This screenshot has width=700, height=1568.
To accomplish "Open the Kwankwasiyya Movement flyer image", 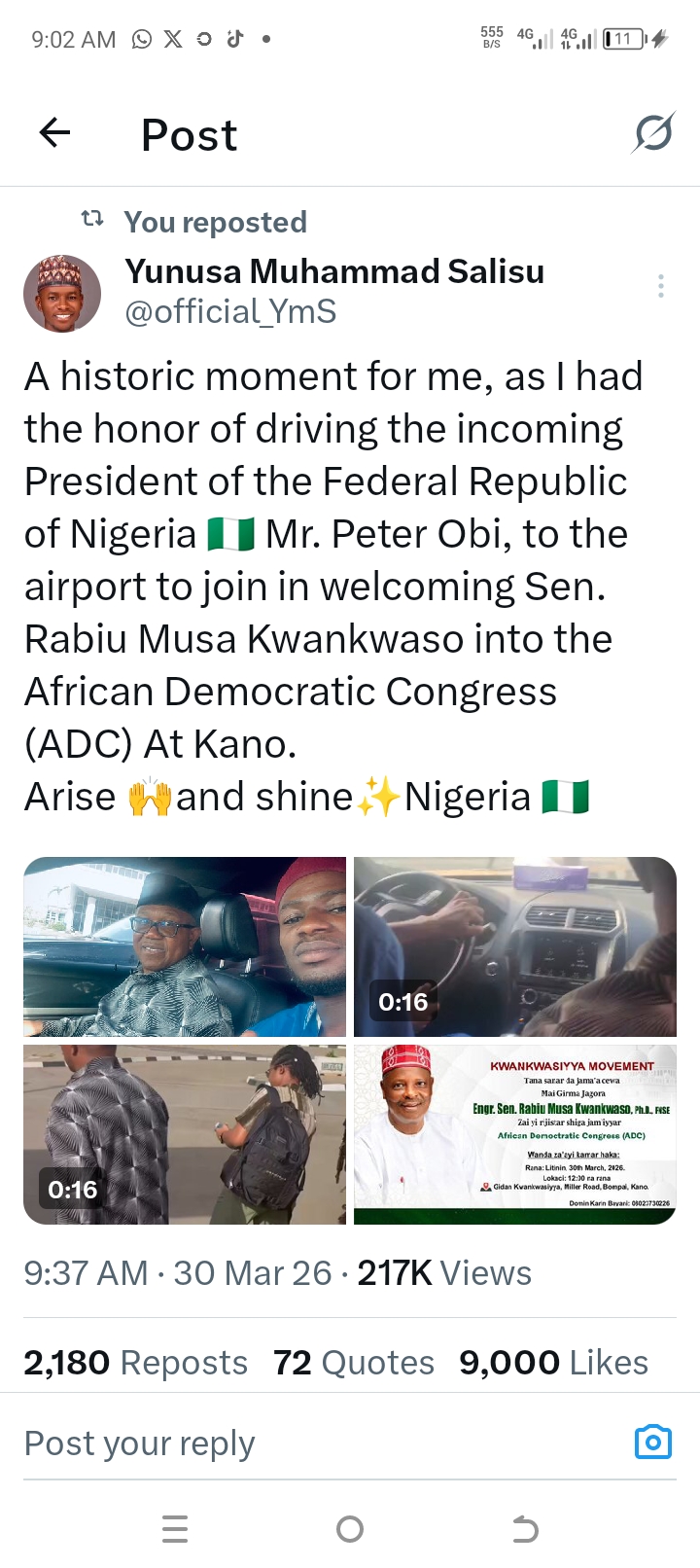I will (515, 1134).
